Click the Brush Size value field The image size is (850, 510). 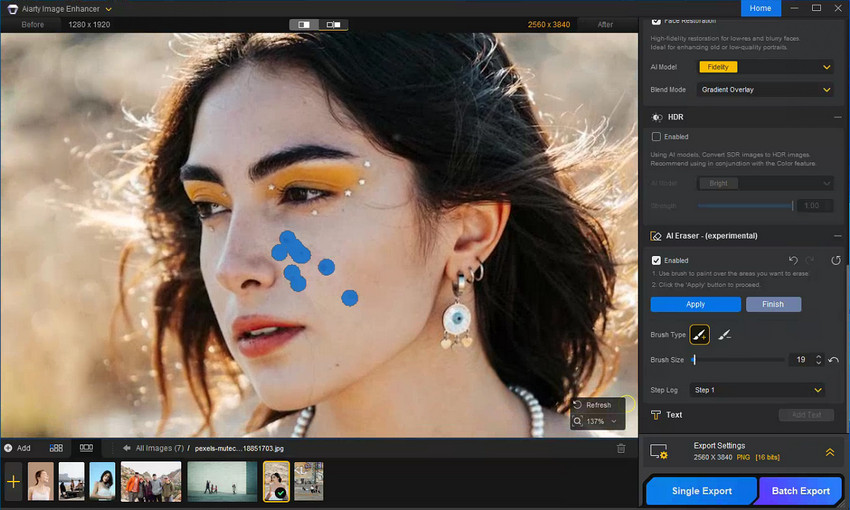[801, 359]
